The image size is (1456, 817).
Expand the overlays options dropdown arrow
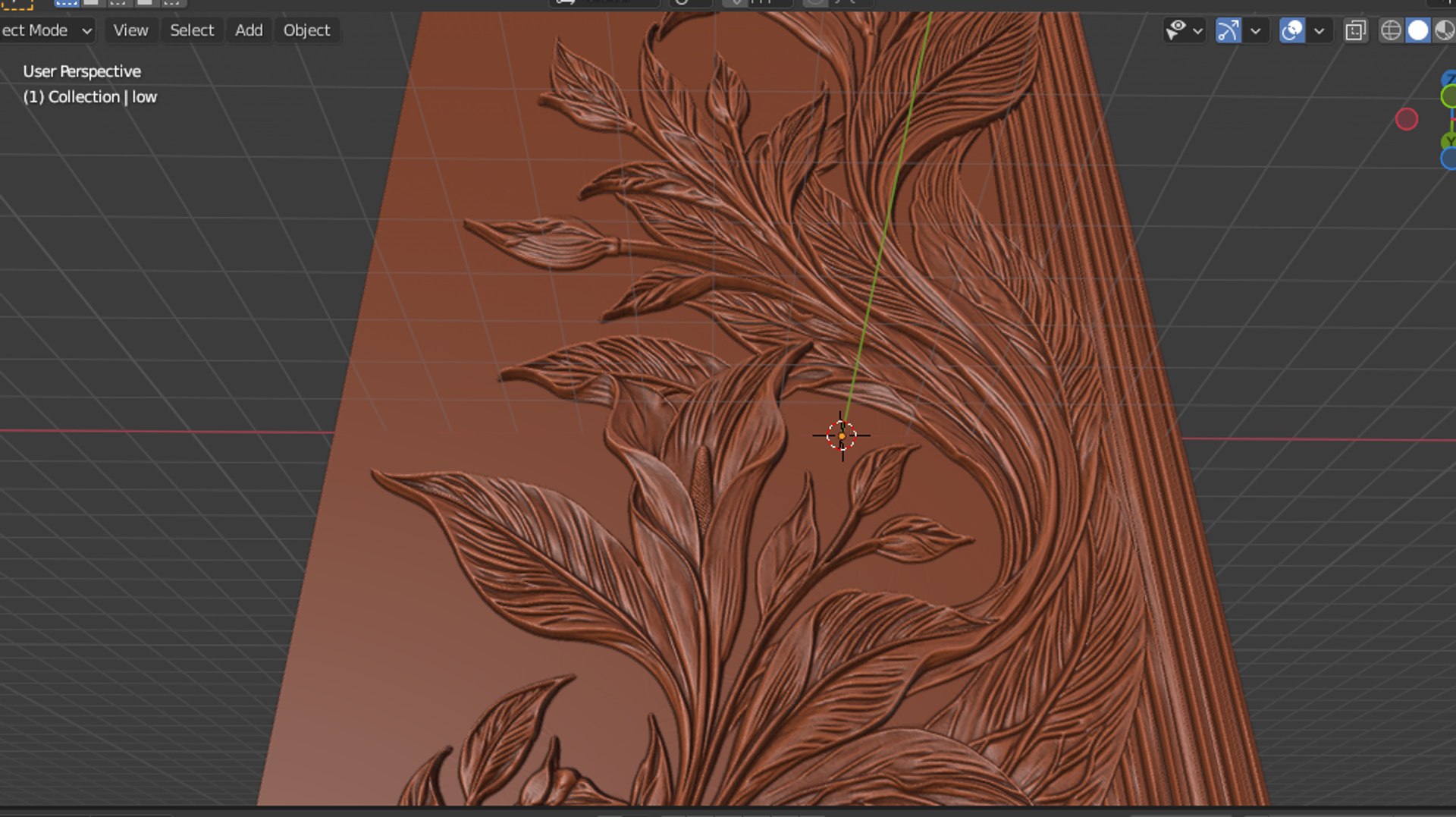coord(1319,30)
